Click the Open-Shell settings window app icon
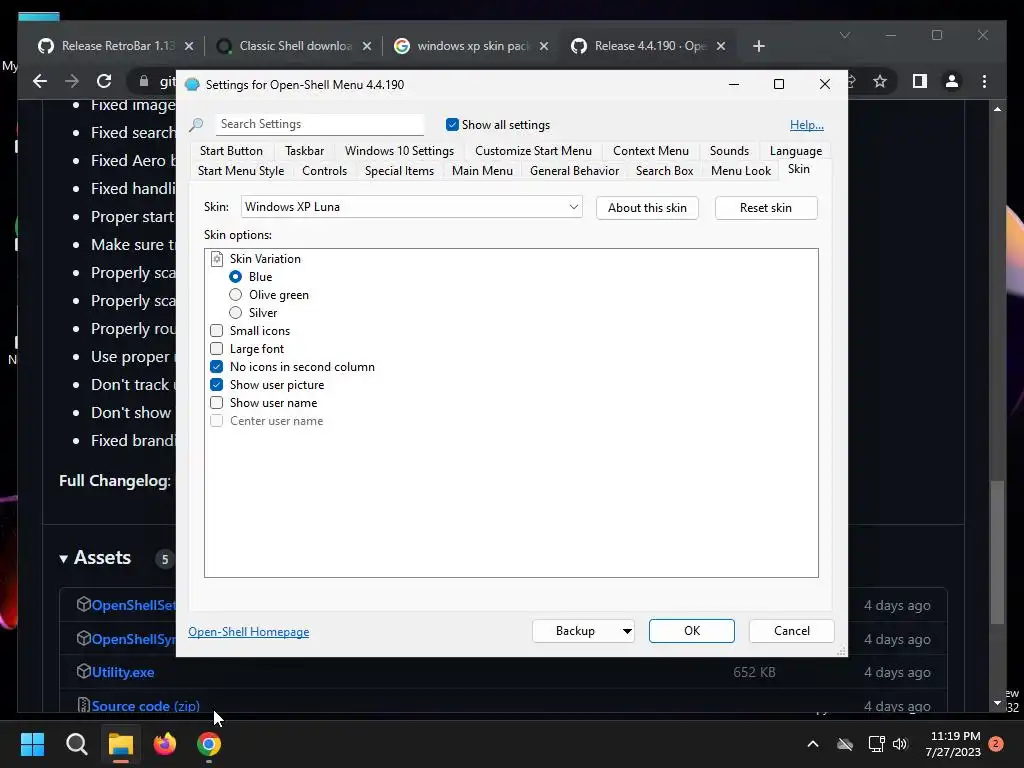Screen dimensions: 1024x768 (192, 85)
